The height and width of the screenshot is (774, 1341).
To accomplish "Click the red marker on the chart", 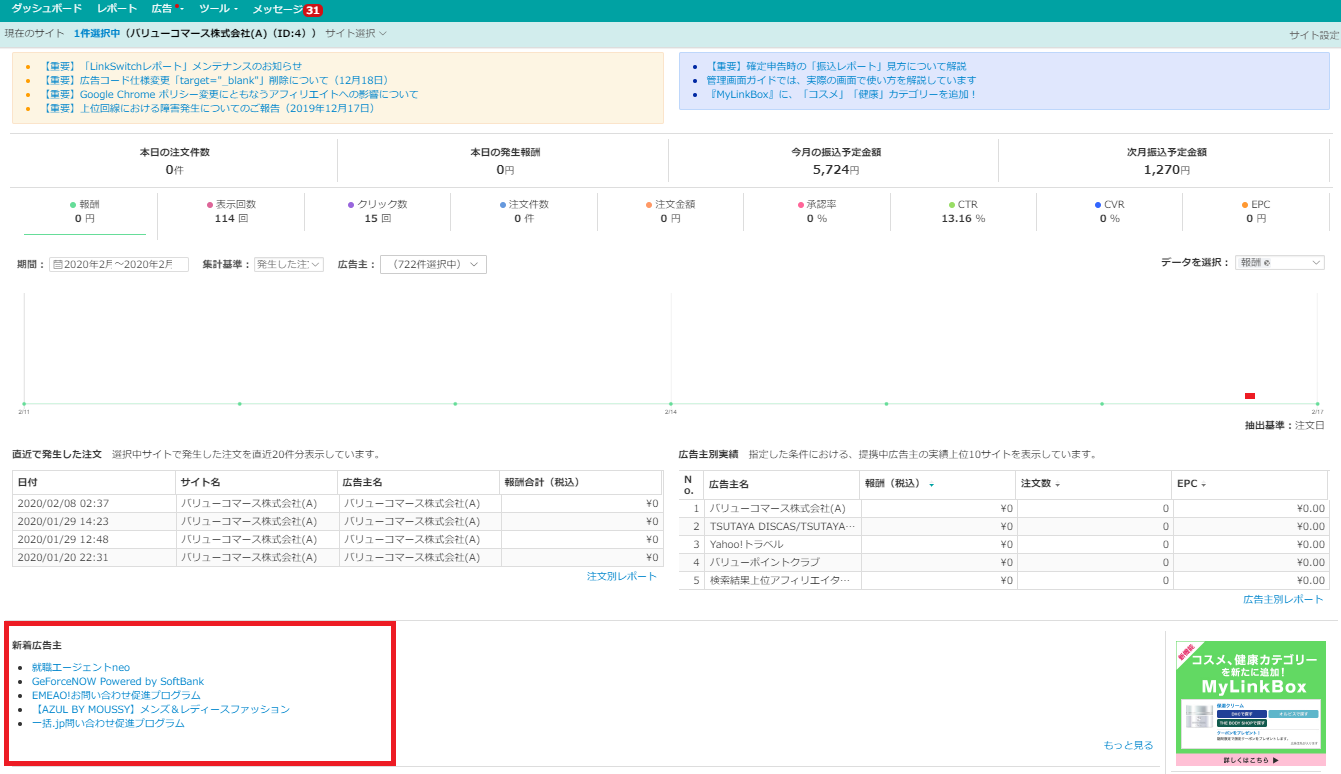I will (x=1250, y=396).
